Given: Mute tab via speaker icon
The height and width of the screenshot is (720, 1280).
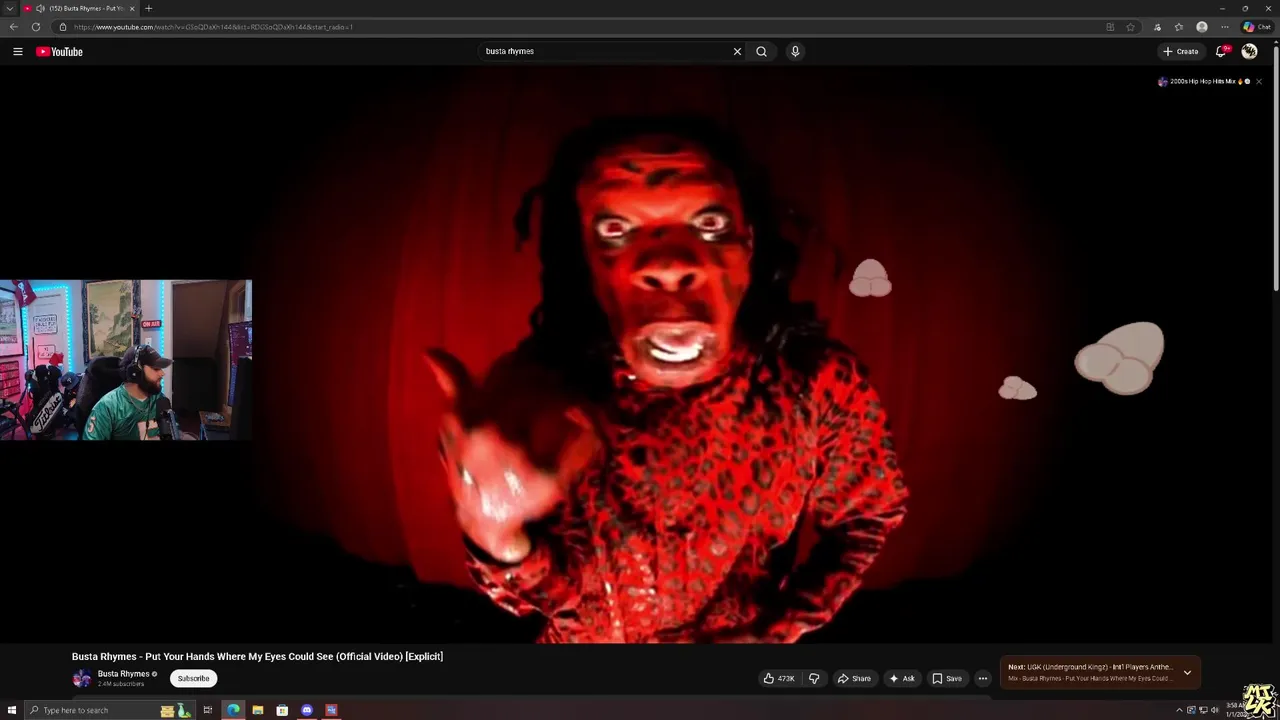Looking at the screenshot, I should 40,8.
